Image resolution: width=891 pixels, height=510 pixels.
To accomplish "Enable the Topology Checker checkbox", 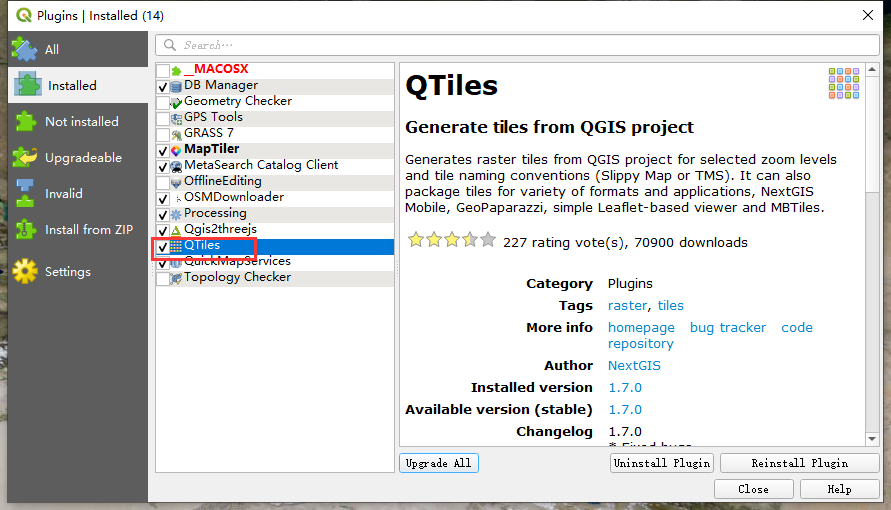I will tap(163, 278).
